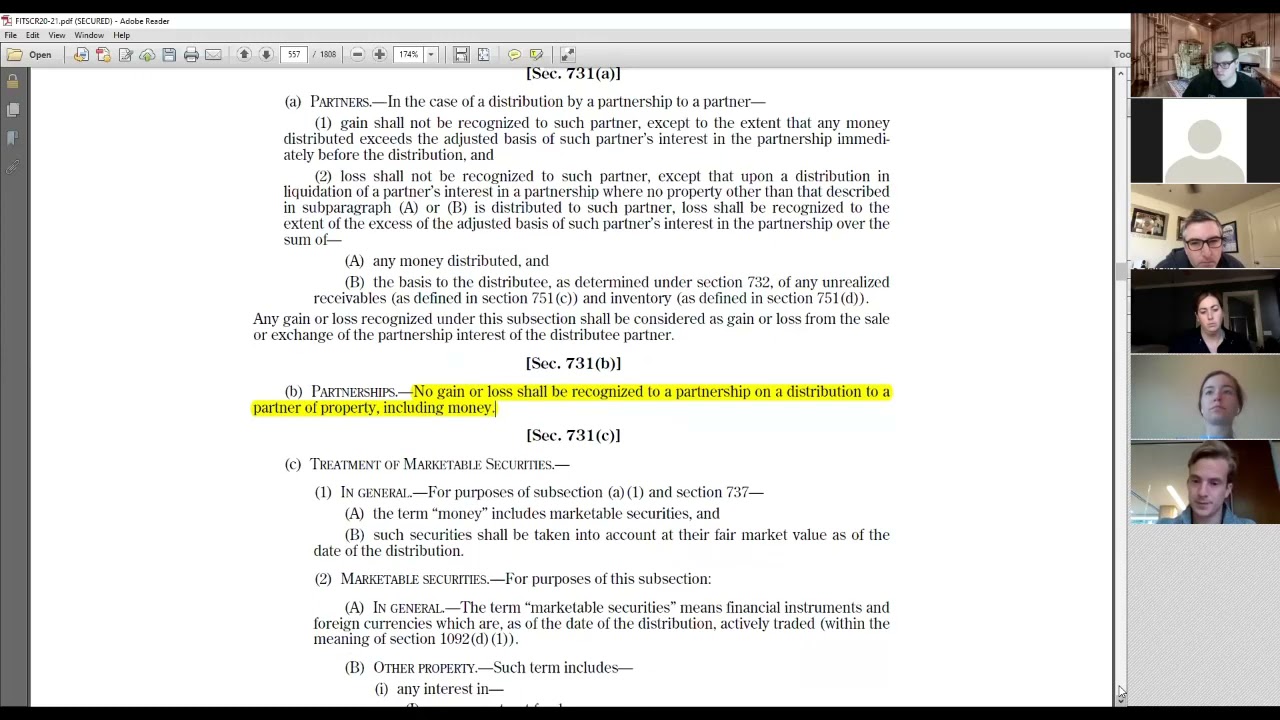Open the zoom level dropdown arrow
Image resolution: width=1280 pixels, height=720 pixels.
point(431,54)
